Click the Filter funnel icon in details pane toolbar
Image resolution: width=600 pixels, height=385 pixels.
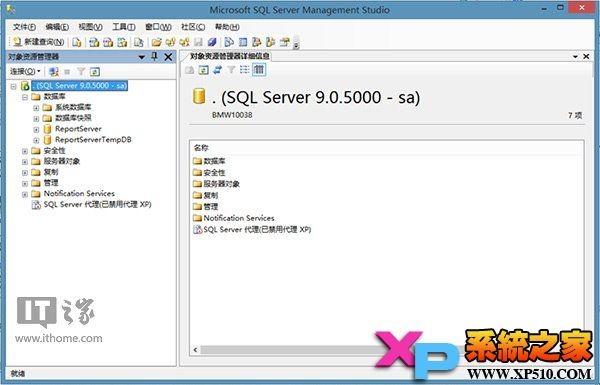(231, 70)
